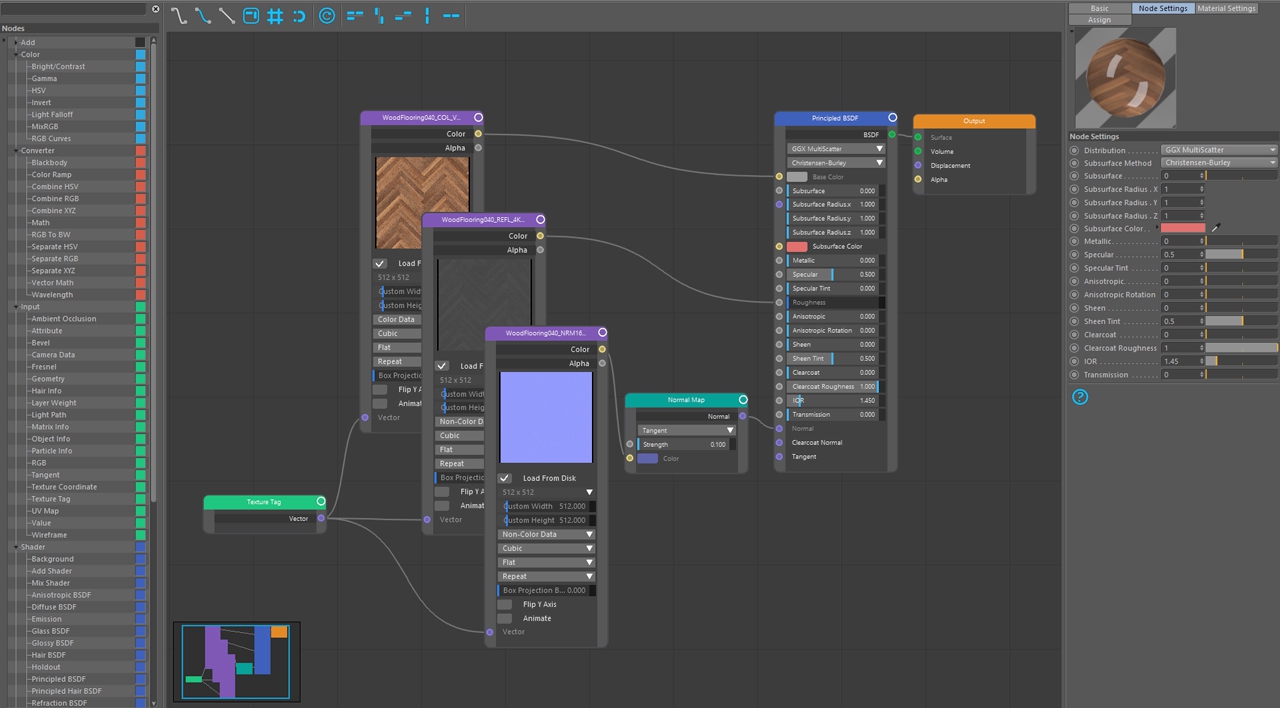Enable the Flip Y Axis checkbox
The width and height of the screenshot is (1280, 708).
(x=504, y=604)
